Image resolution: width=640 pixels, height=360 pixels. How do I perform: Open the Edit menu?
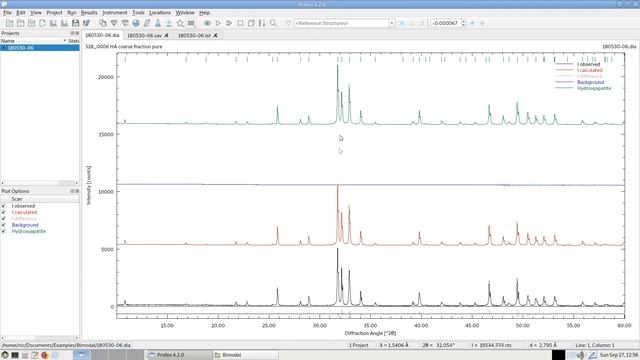pyautogui.click(x=21, y=13)
